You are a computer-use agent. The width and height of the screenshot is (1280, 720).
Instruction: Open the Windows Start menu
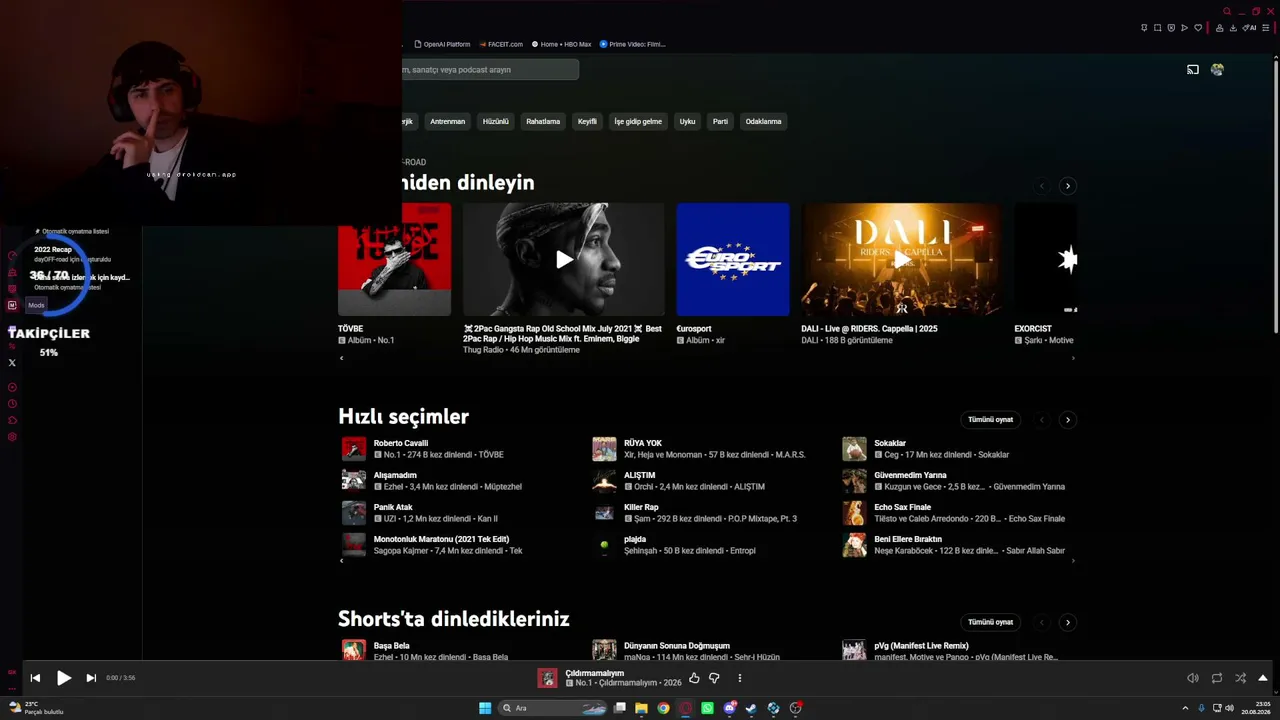pos(485,708)
